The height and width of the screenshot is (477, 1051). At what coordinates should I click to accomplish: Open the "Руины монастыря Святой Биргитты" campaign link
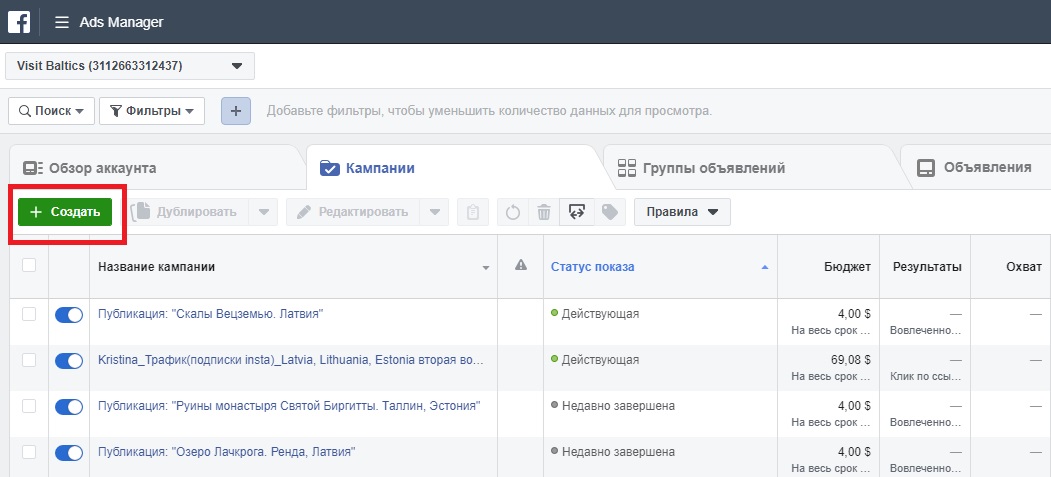pyautogui.click(x=289, y=406)
